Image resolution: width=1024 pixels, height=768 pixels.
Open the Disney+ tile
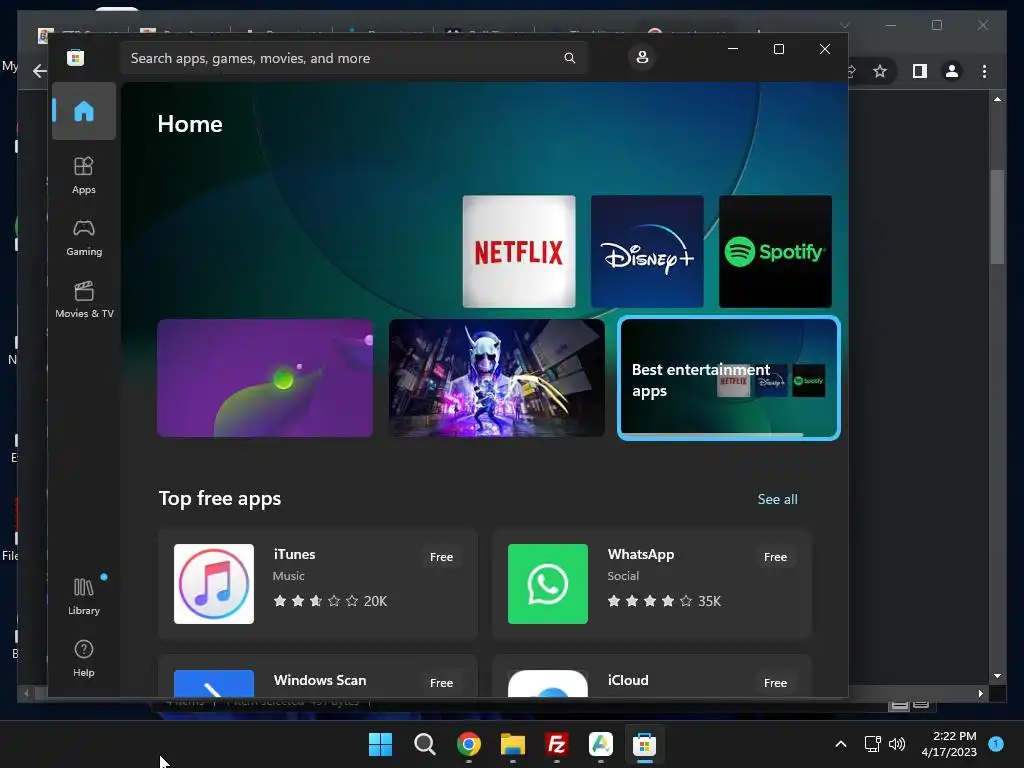[647, 251]
